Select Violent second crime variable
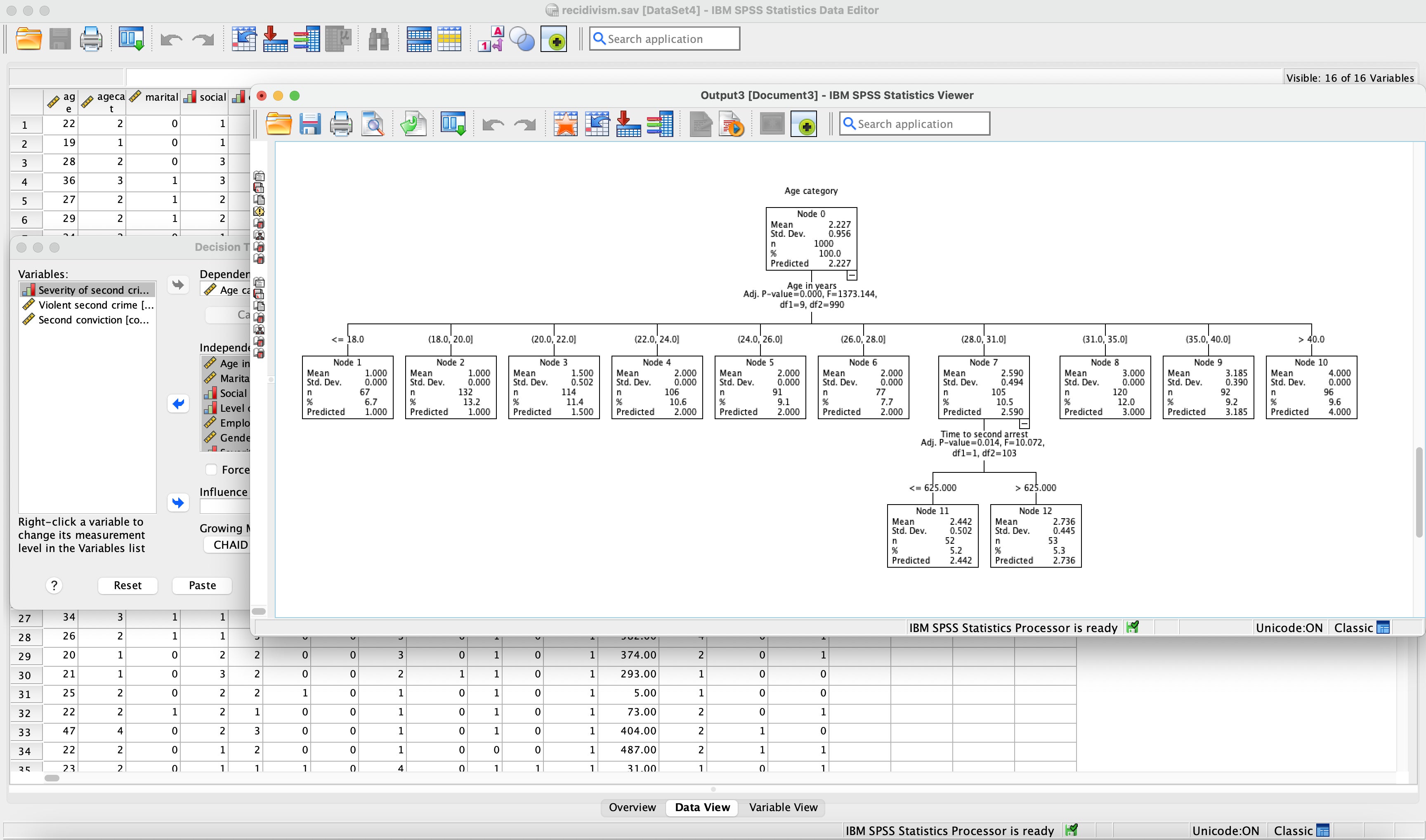 [x=87, y=304]
